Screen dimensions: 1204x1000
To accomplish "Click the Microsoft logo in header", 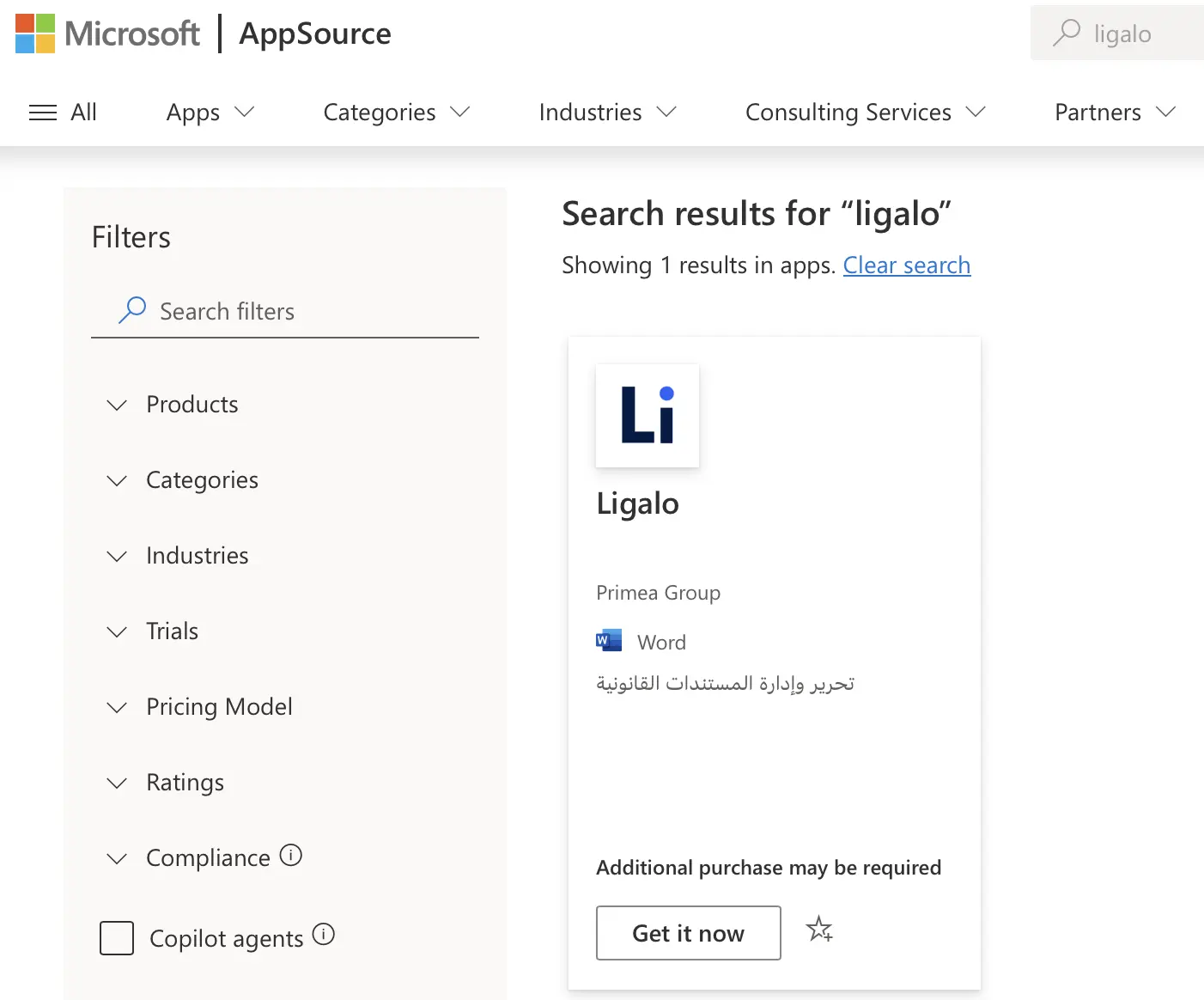I will tap(107, 34).
